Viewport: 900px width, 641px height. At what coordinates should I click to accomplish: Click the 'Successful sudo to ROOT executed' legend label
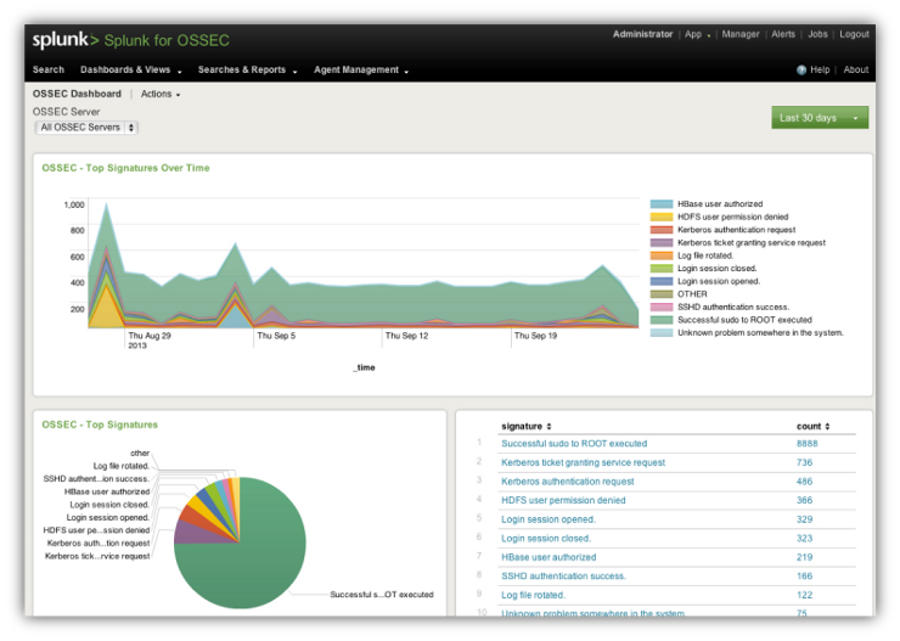[744, 320]
